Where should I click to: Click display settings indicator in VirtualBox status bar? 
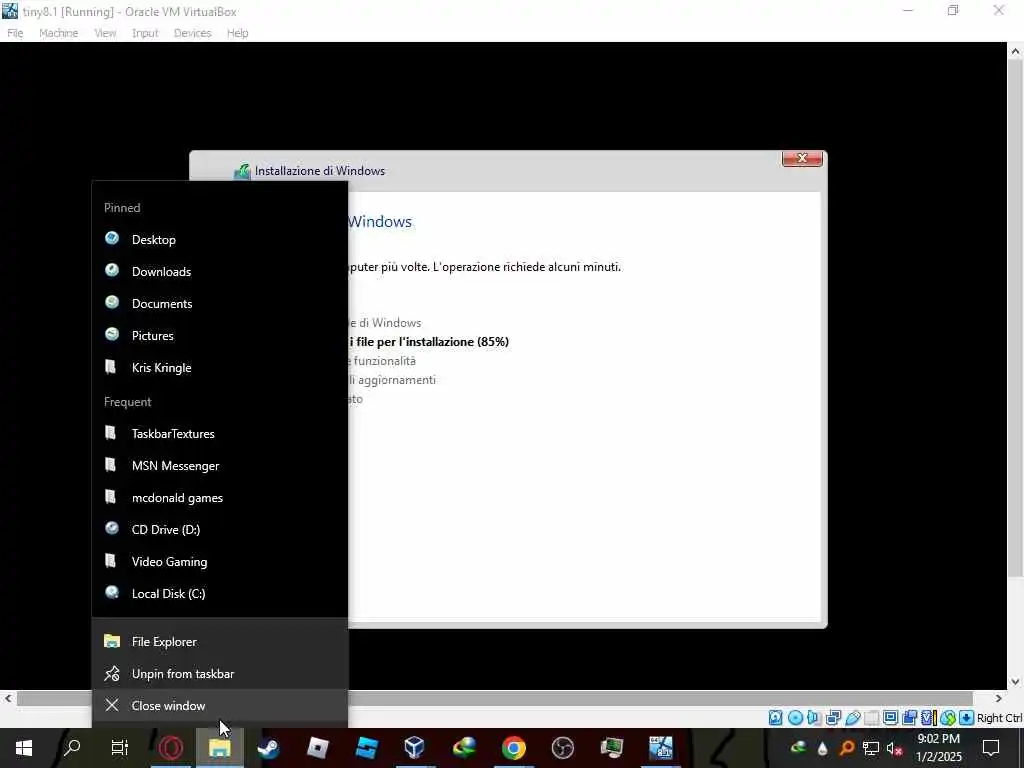[890, 718]
